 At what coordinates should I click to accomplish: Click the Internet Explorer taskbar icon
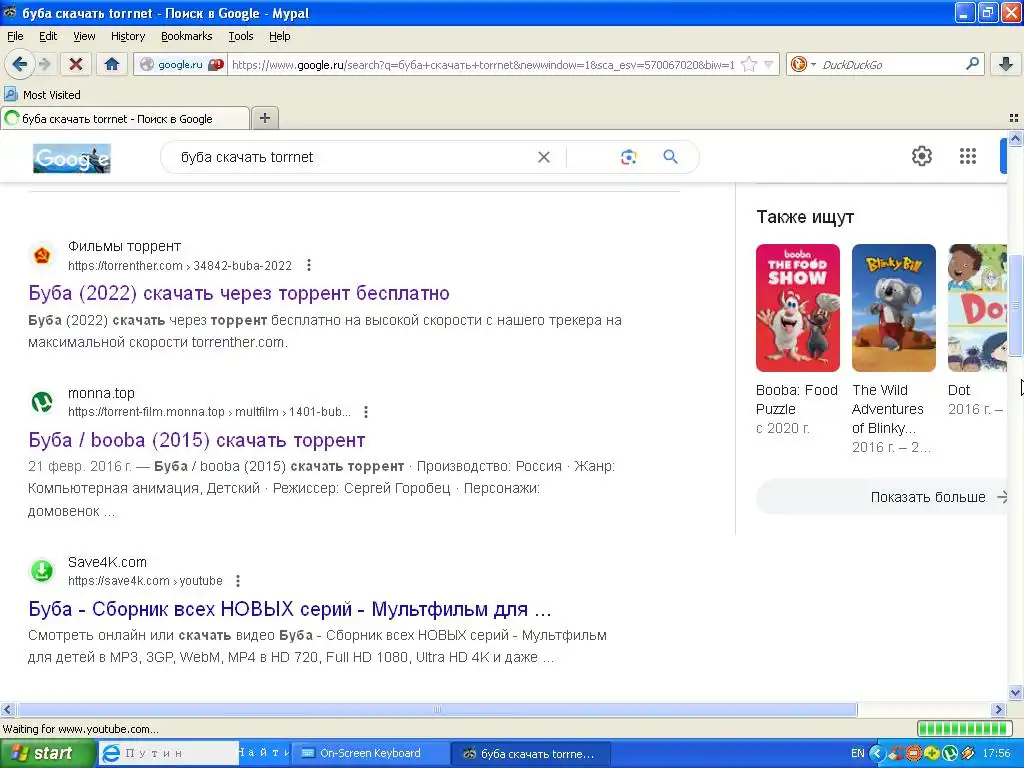111,754
